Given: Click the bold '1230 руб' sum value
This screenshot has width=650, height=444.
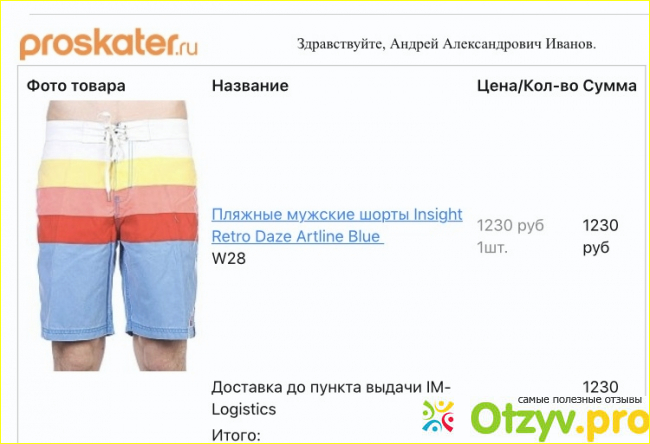Looking at the screenshot, I should point(600,236).
